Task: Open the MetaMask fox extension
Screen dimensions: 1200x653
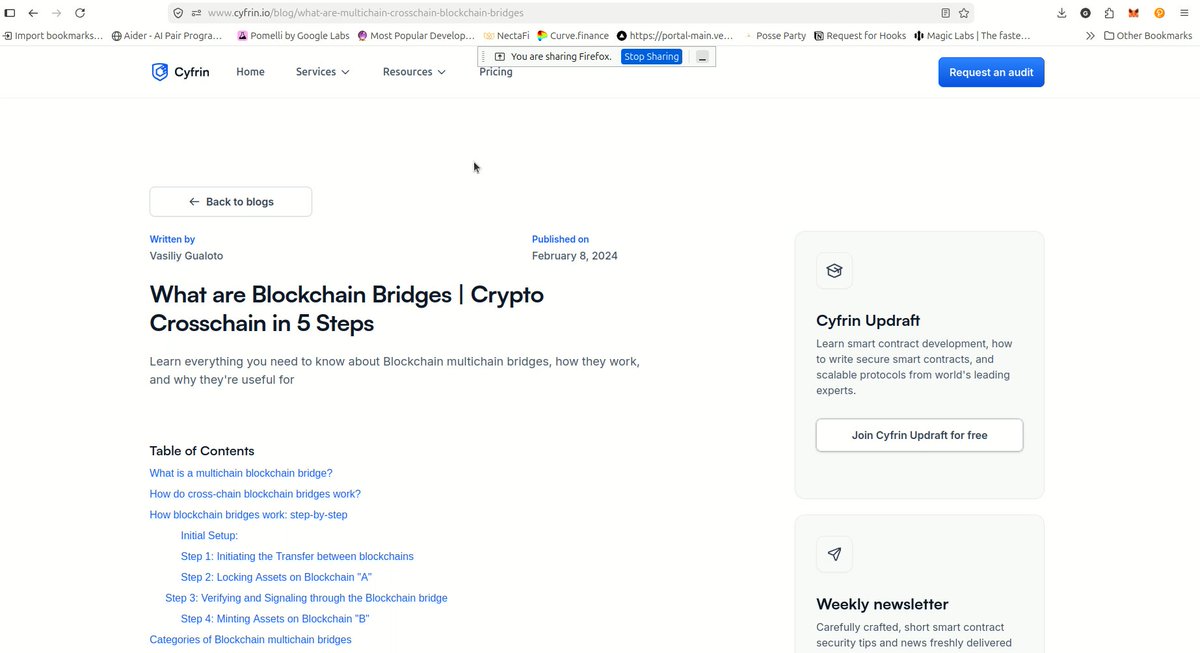Action: pos(1134,13)
